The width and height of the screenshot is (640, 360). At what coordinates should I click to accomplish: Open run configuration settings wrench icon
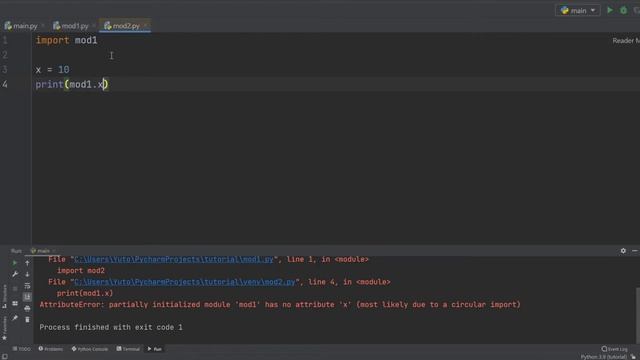pos(15,274)
